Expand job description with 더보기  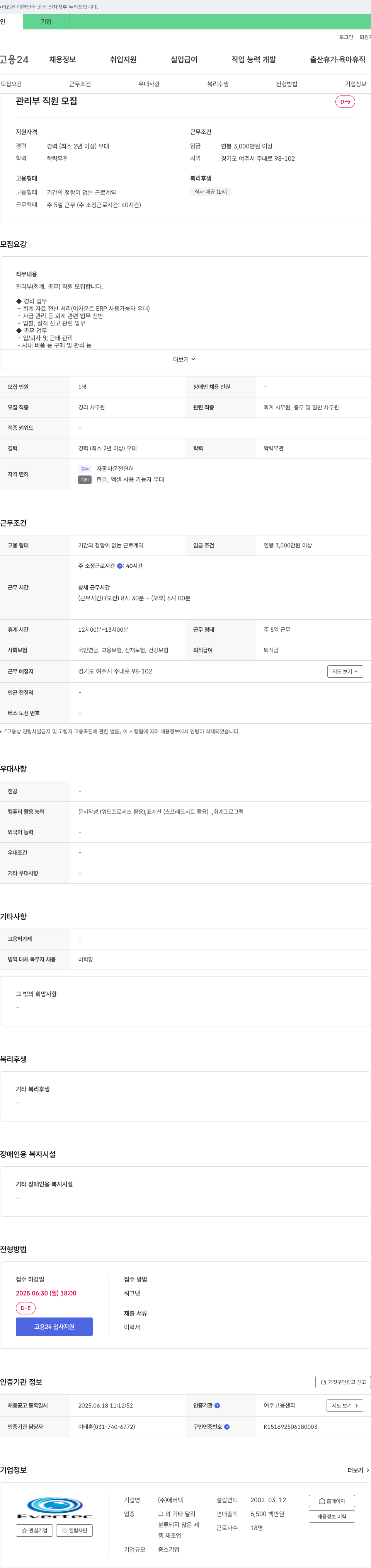184,360
